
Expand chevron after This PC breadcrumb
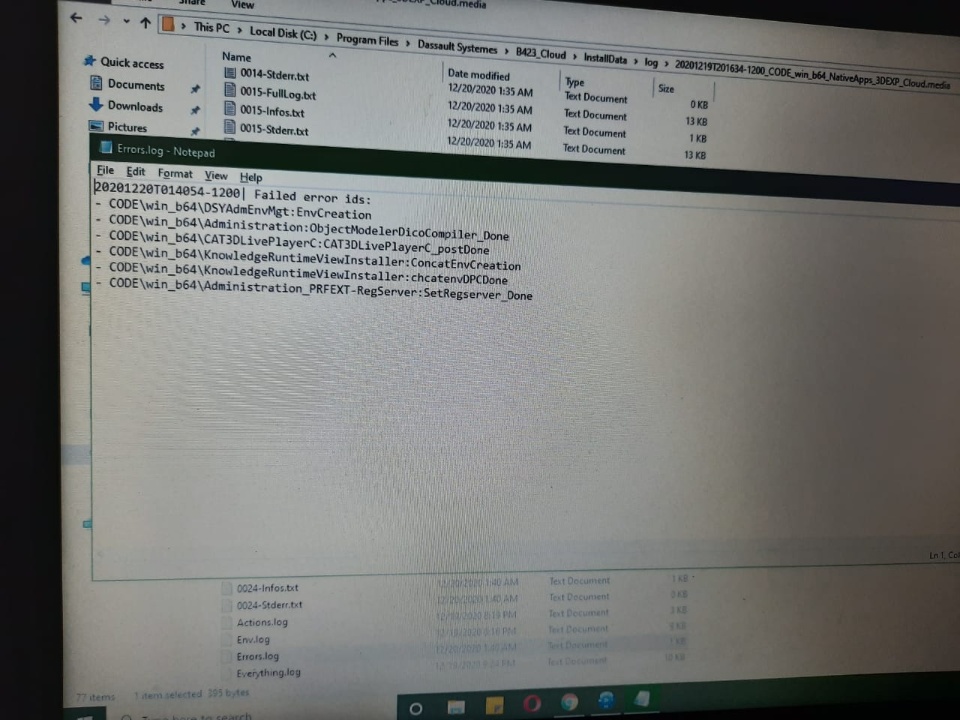[x=239, y=30]
